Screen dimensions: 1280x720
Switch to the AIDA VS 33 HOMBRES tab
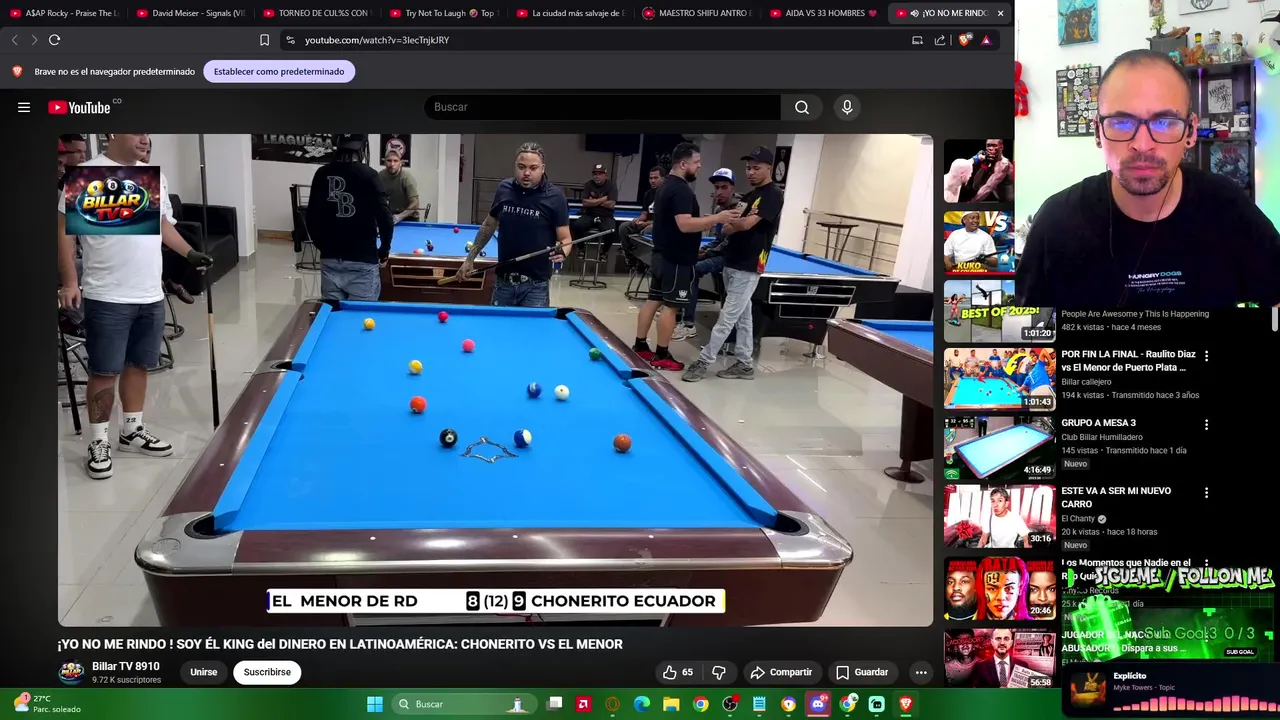tap(824, 13)
